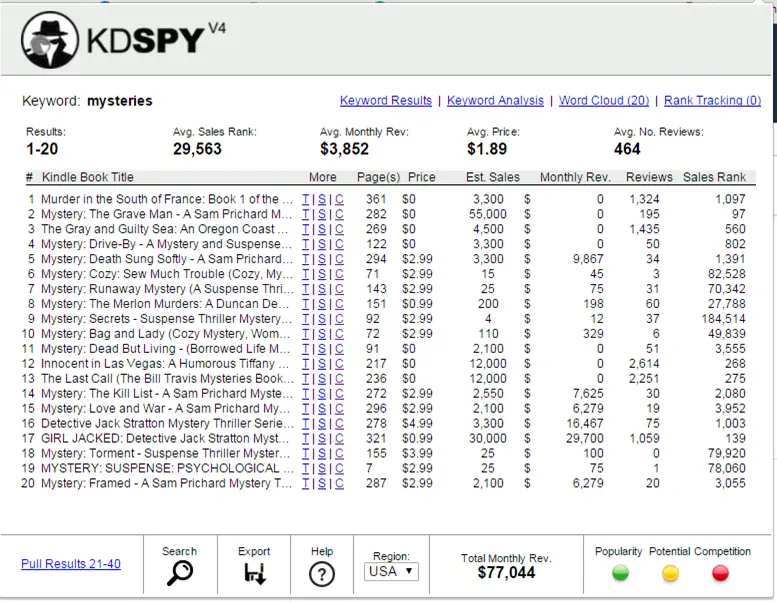Screen dimensions: 777x603
Task: Click the Search magnifying glass icon
Action: (179, 573)
